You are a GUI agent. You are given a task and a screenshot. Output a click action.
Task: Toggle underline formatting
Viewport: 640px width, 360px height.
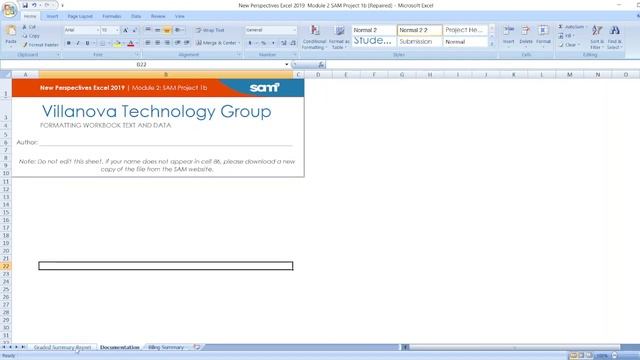87,43
